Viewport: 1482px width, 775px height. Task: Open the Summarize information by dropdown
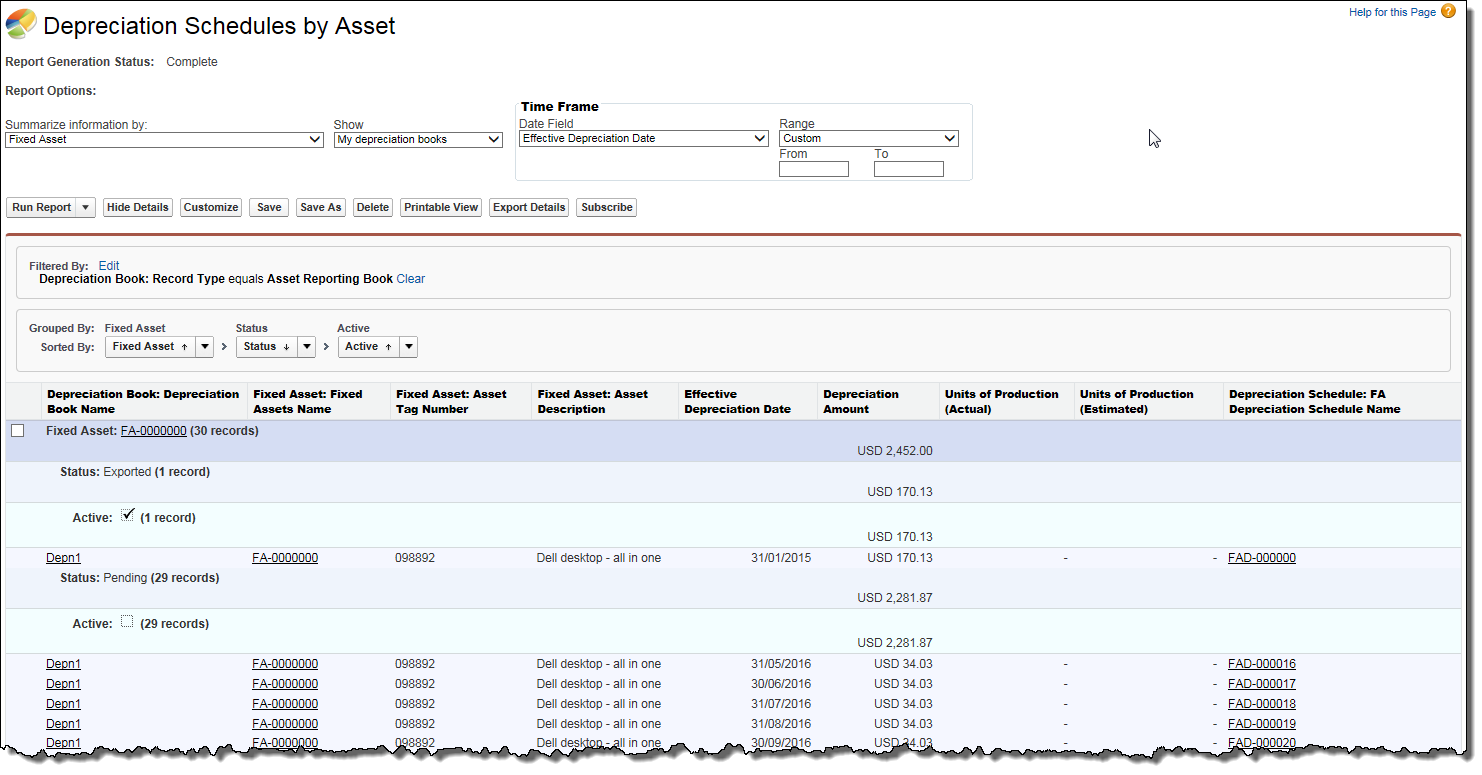pos(164,140)
